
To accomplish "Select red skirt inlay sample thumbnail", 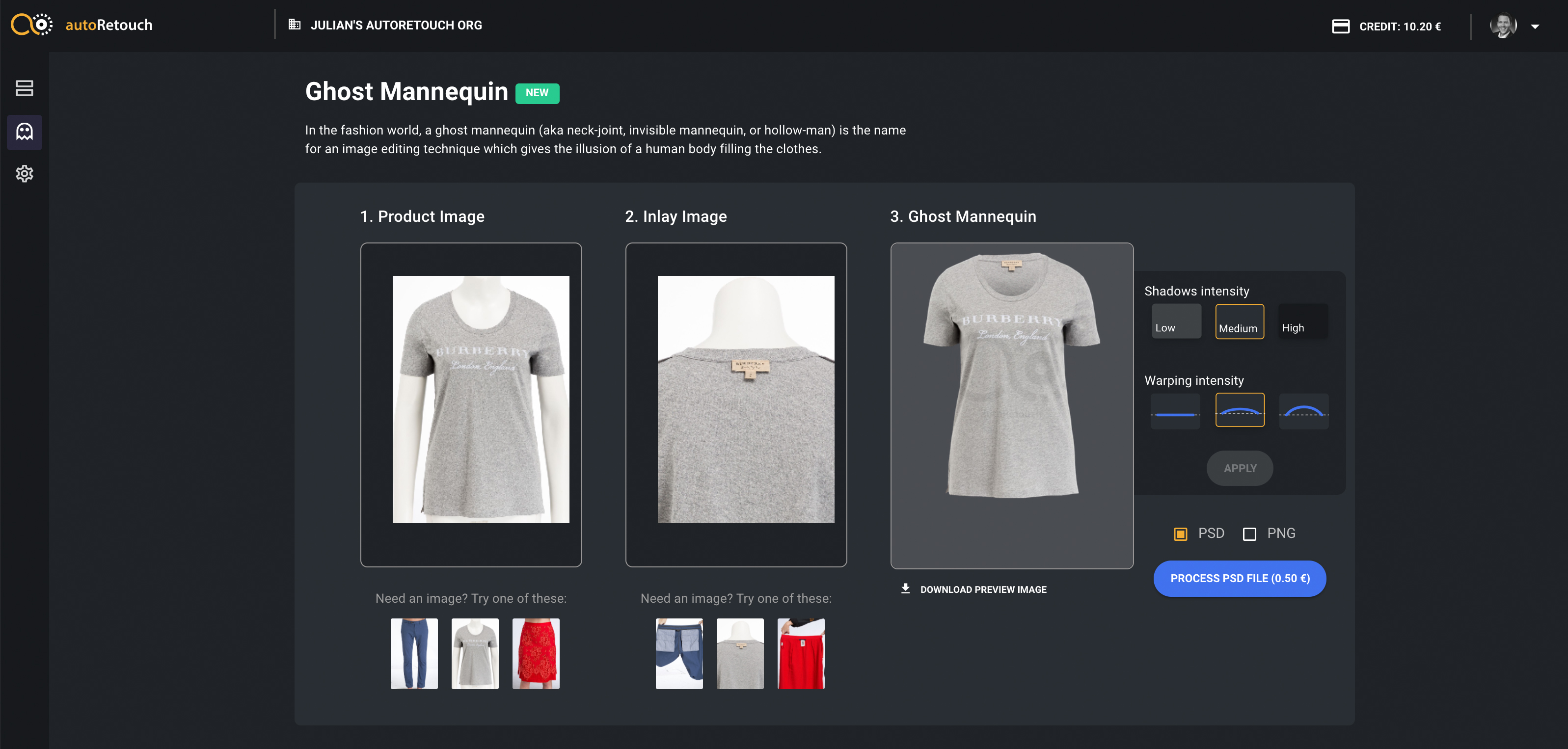I will [x=800, y=653].
